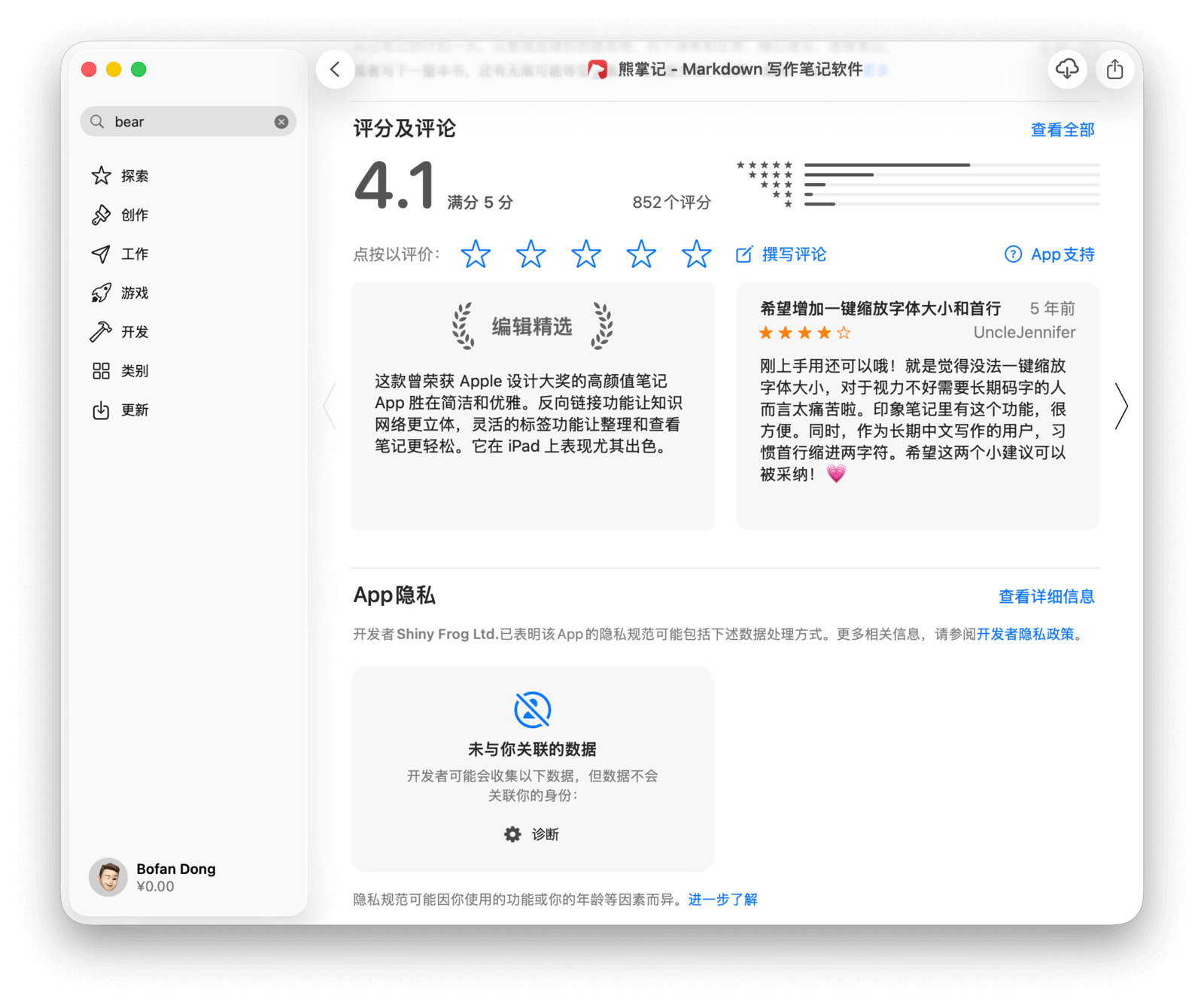Rate the app one star
This screenshot has width=1204, height=1005.
[476, 254]
